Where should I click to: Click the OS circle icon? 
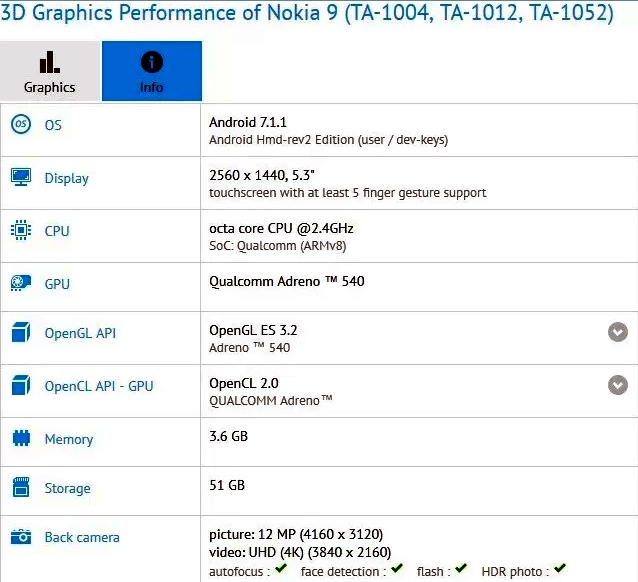tap(21, 125)
